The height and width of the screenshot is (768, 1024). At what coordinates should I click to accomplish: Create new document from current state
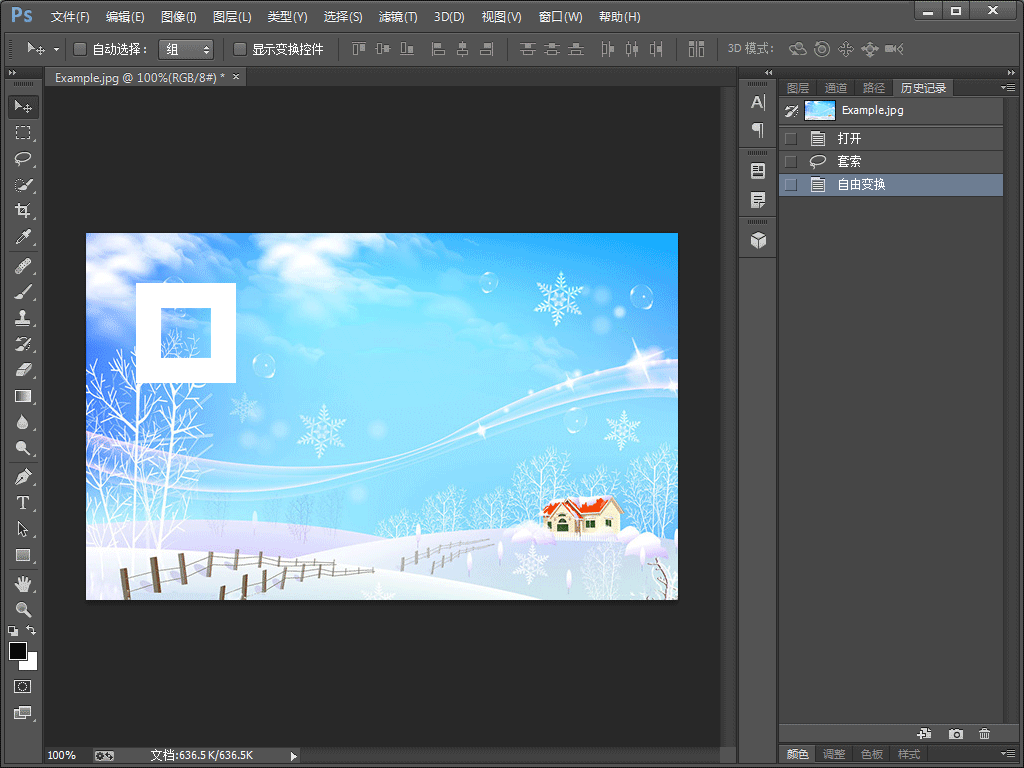(x=924, y=734)
